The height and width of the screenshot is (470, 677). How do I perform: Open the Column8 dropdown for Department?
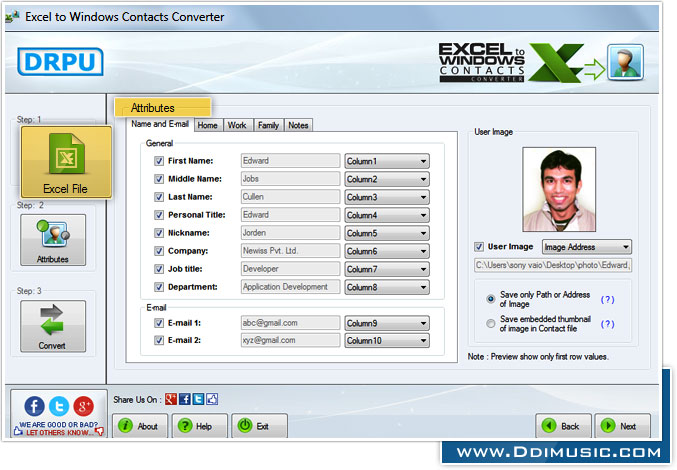(387, 287)
